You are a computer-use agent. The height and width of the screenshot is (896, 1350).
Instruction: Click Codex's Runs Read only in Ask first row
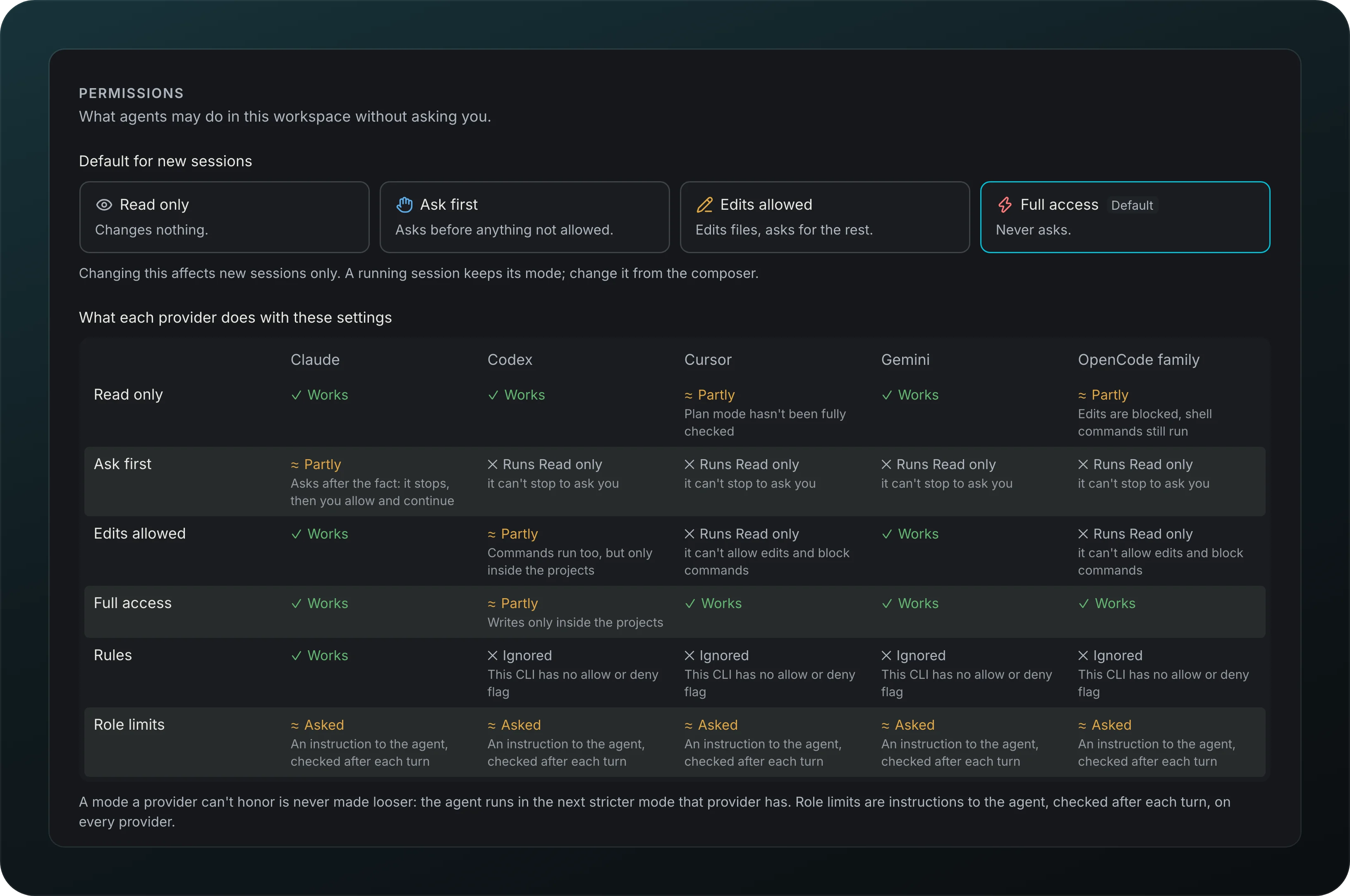pos(544,465)
